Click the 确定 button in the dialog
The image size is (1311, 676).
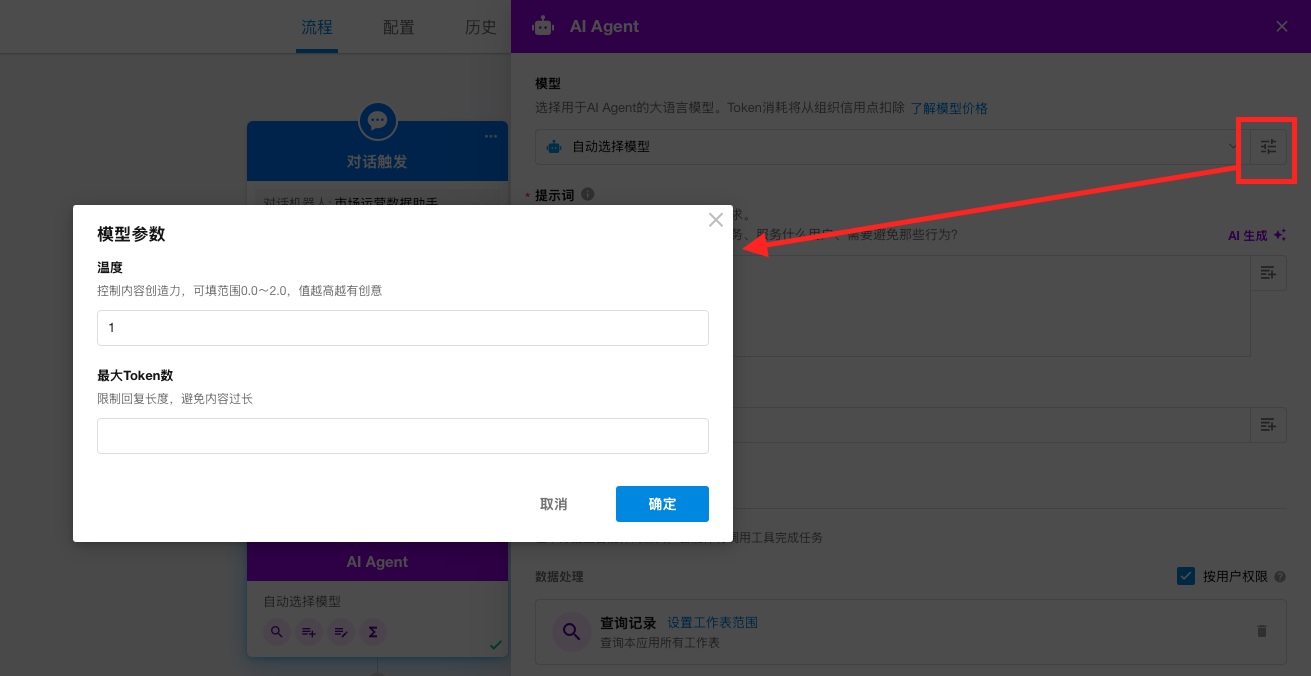(x=662, y=504)
